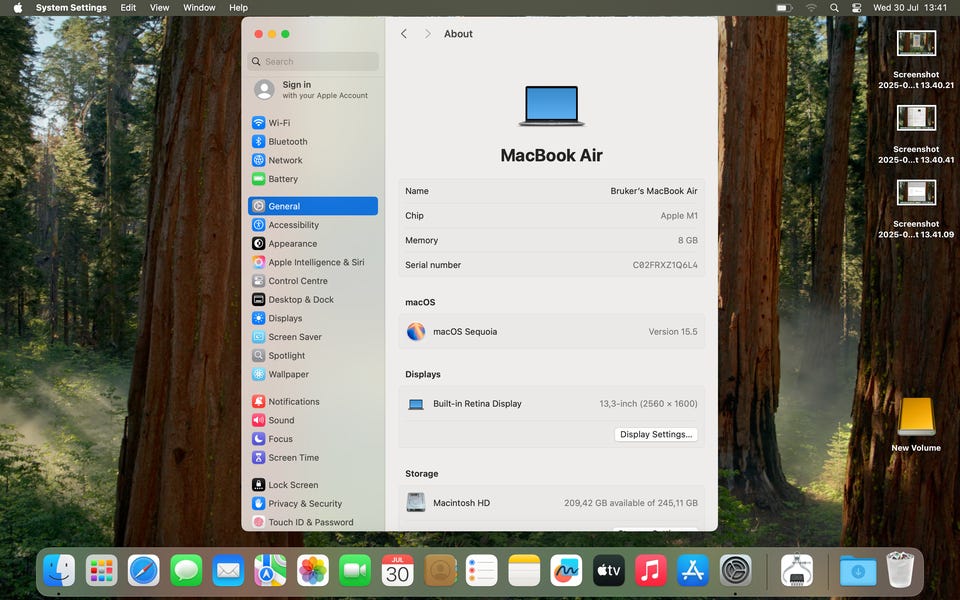Go to Control Centre settings
Image resolution: width=960 pixels, height=600 pixels.
coord(297,281)
